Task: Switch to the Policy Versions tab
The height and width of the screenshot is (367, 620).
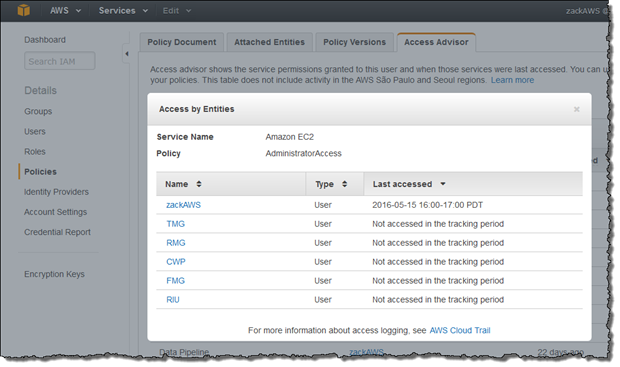Action: point(355,42)
